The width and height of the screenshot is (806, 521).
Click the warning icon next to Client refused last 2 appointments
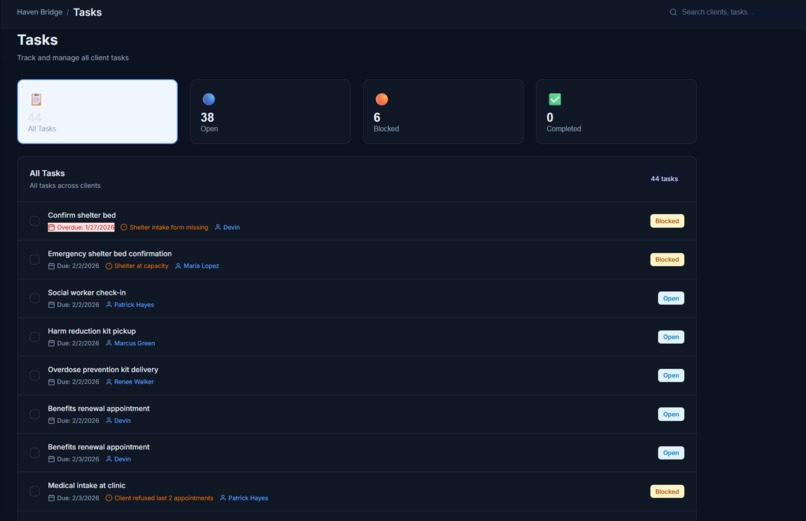[x=108, y=498]
